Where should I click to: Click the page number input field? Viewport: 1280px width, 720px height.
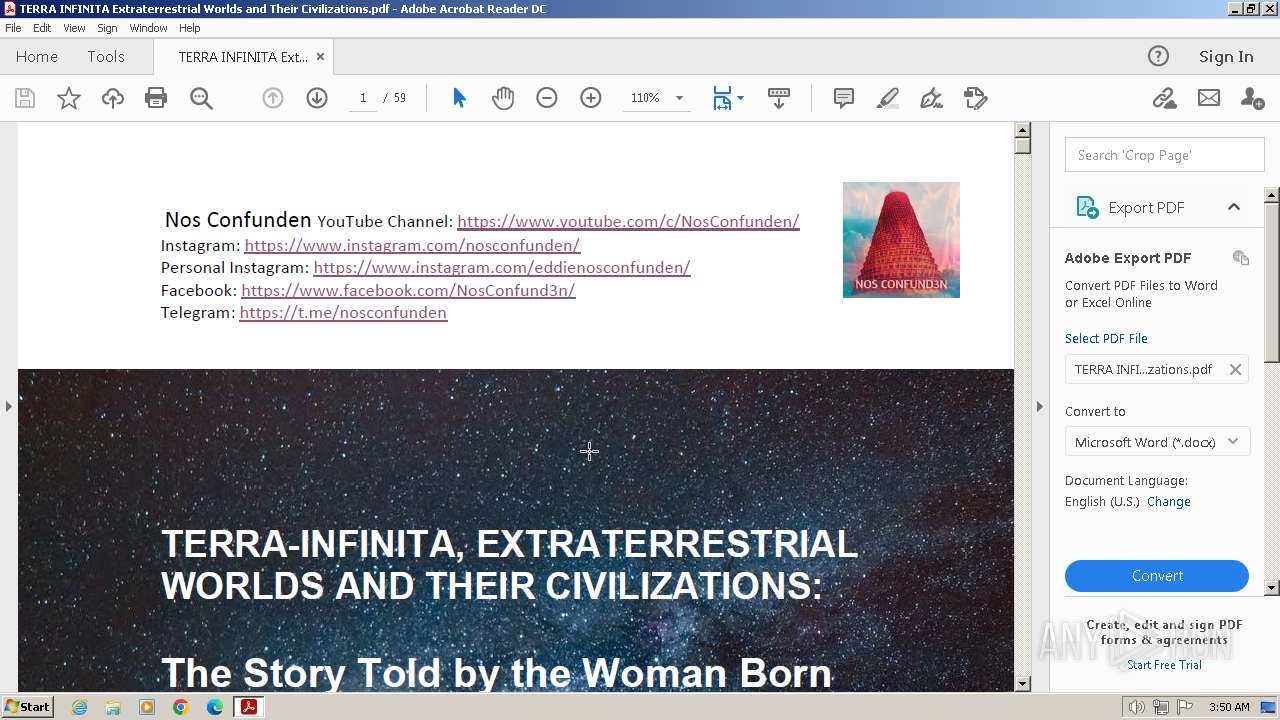pyautogui.click(x=362, y=98)
